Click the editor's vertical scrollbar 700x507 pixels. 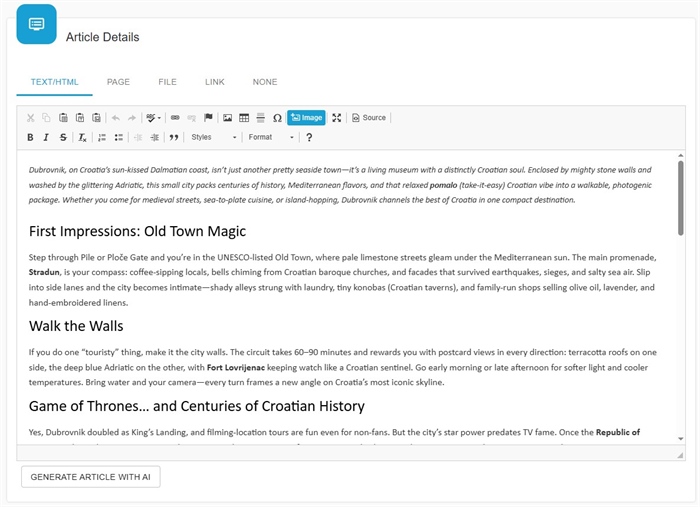[680, 200]
